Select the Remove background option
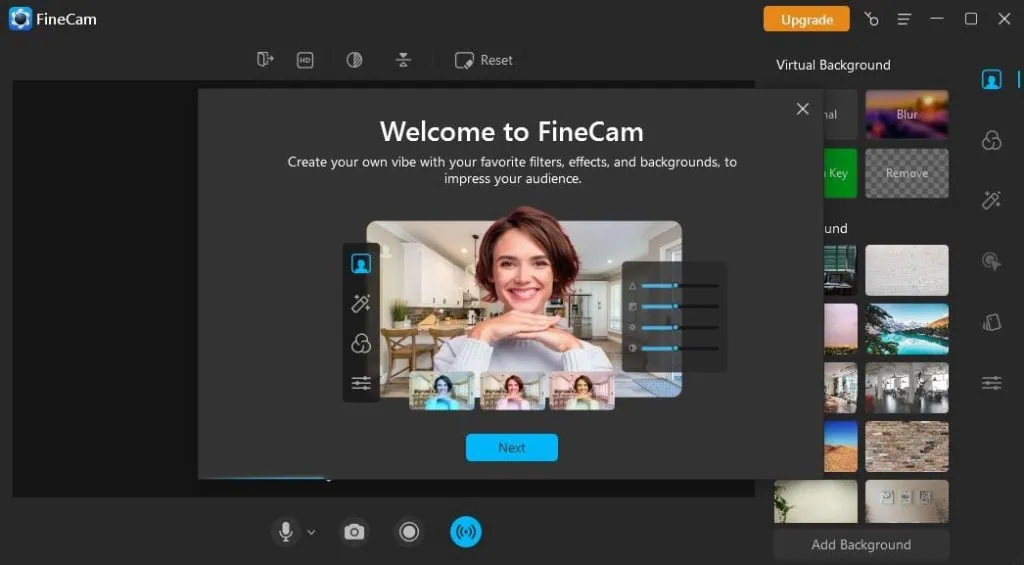The image size is (1024, 565). coord(906,173)
